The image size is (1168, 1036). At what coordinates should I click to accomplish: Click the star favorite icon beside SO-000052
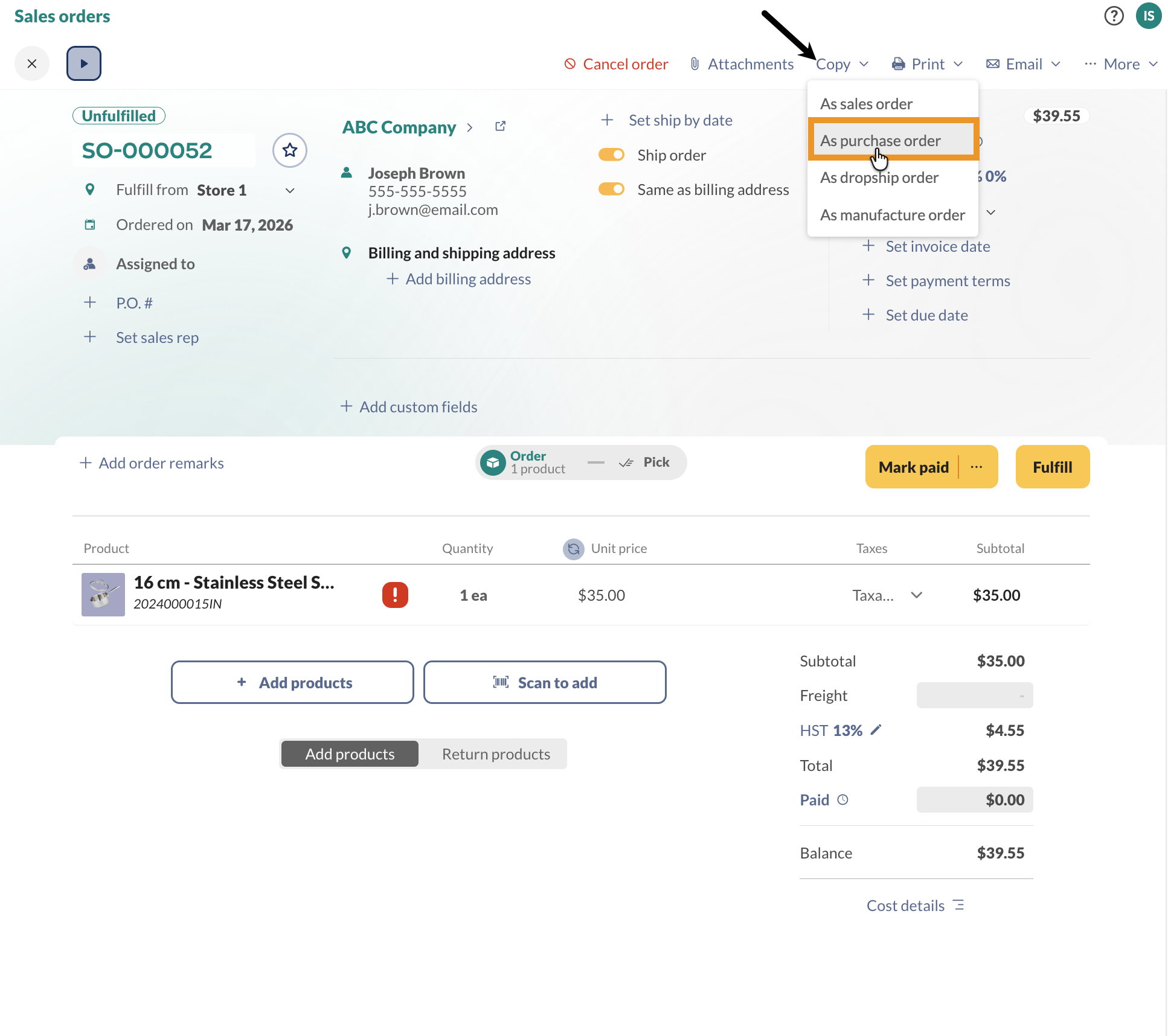[290, 150]
